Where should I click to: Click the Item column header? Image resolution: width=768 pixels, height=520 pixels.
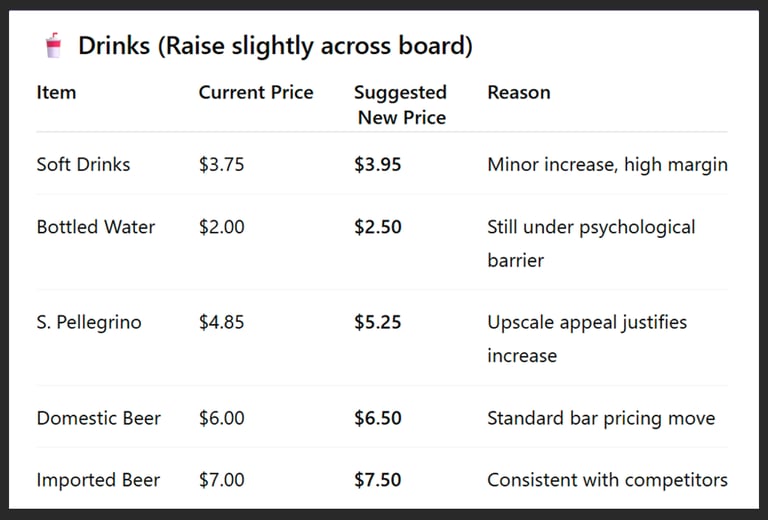(56, 92)
